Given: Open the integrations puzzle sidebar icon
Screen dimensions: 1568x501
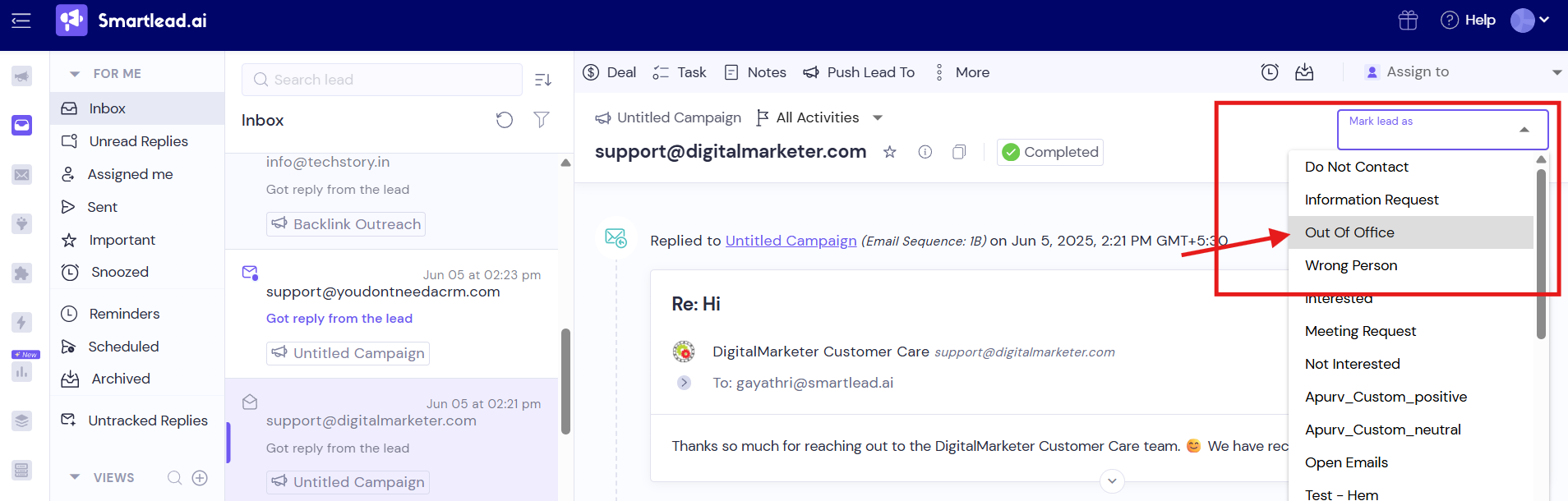Looking at the screenshot, I should tap(22, 273).
